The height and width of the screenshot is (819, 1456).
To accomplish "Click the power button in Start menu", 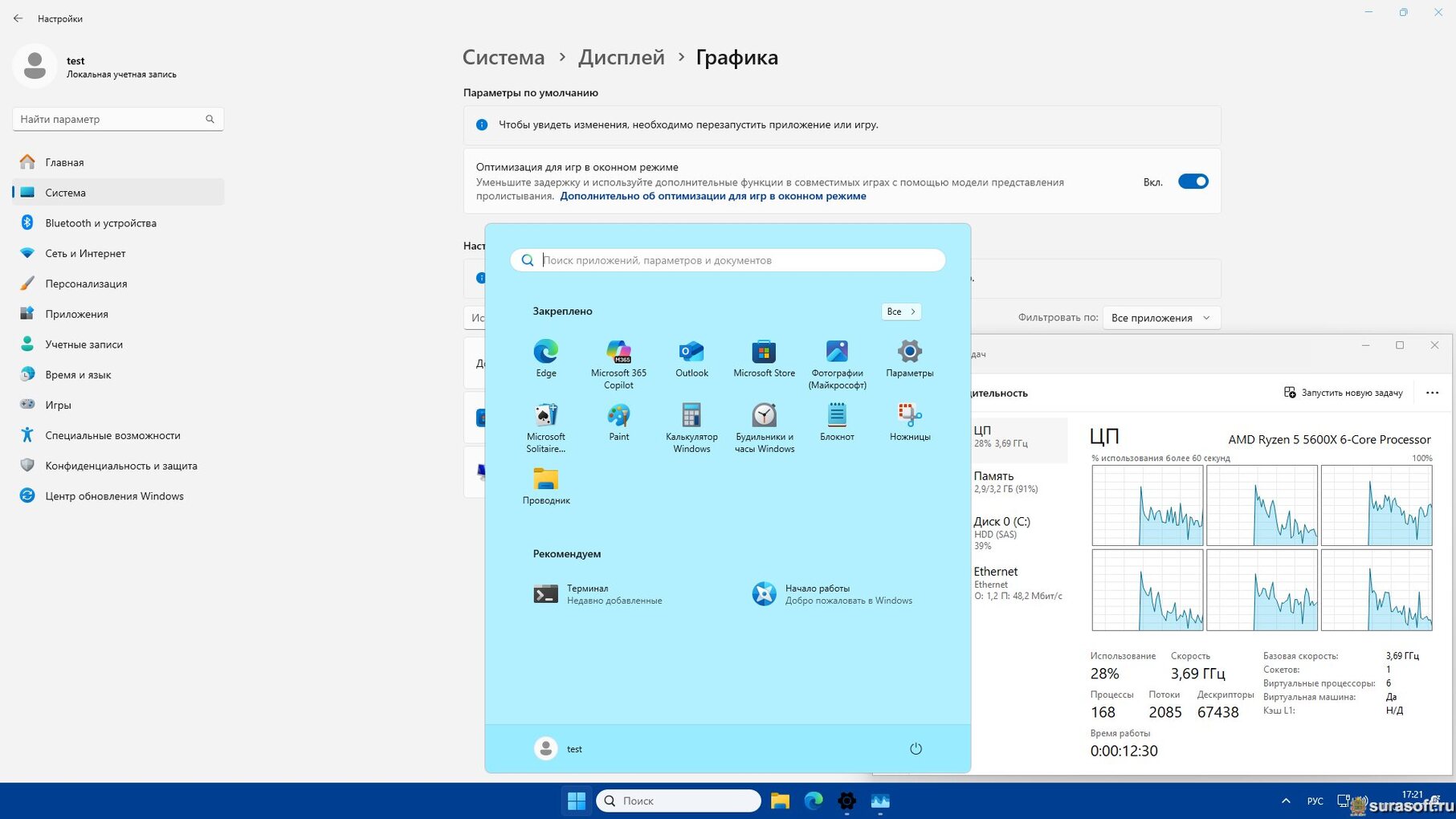I will click(916, 748).
